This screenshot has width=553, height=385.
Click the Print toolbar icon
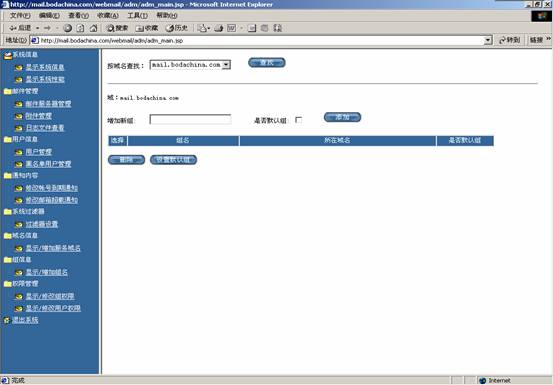click(219, 28)
